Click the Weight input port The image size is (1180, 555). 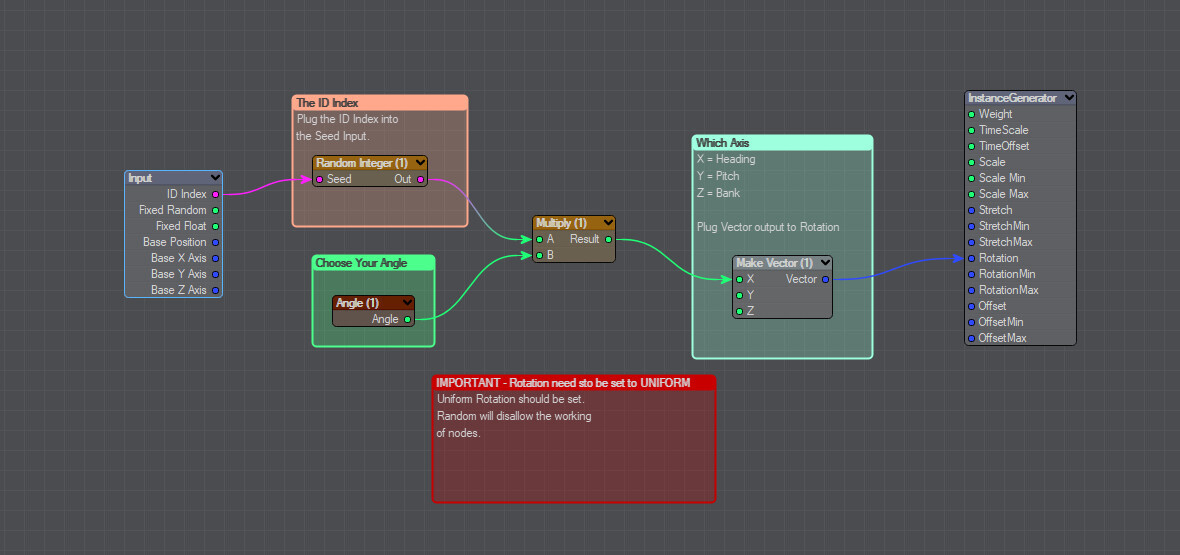[x=972, y=114]
